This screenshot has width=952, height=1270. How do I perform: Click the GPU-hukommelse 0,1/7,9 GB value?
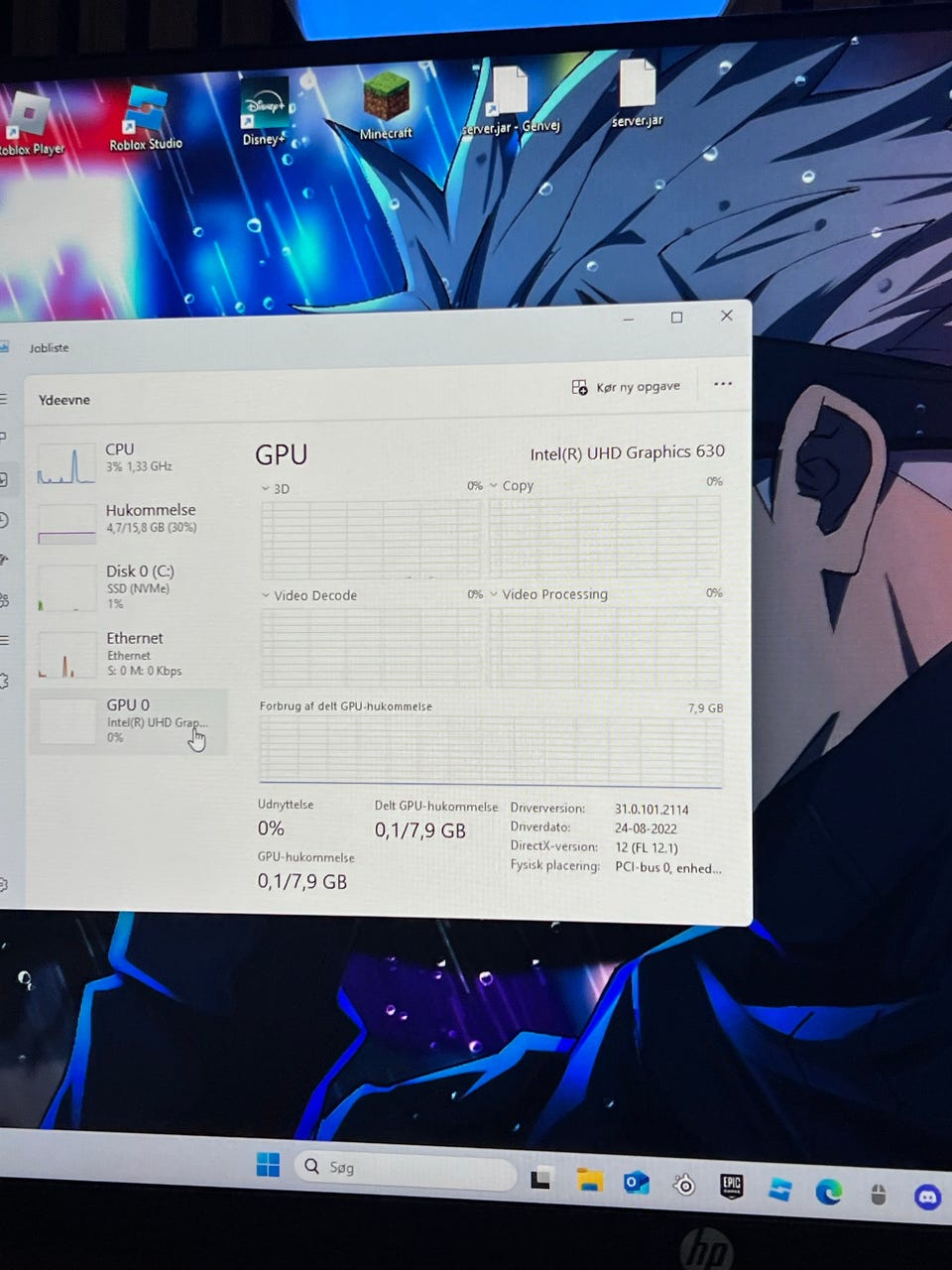click(x=302, y=881)
